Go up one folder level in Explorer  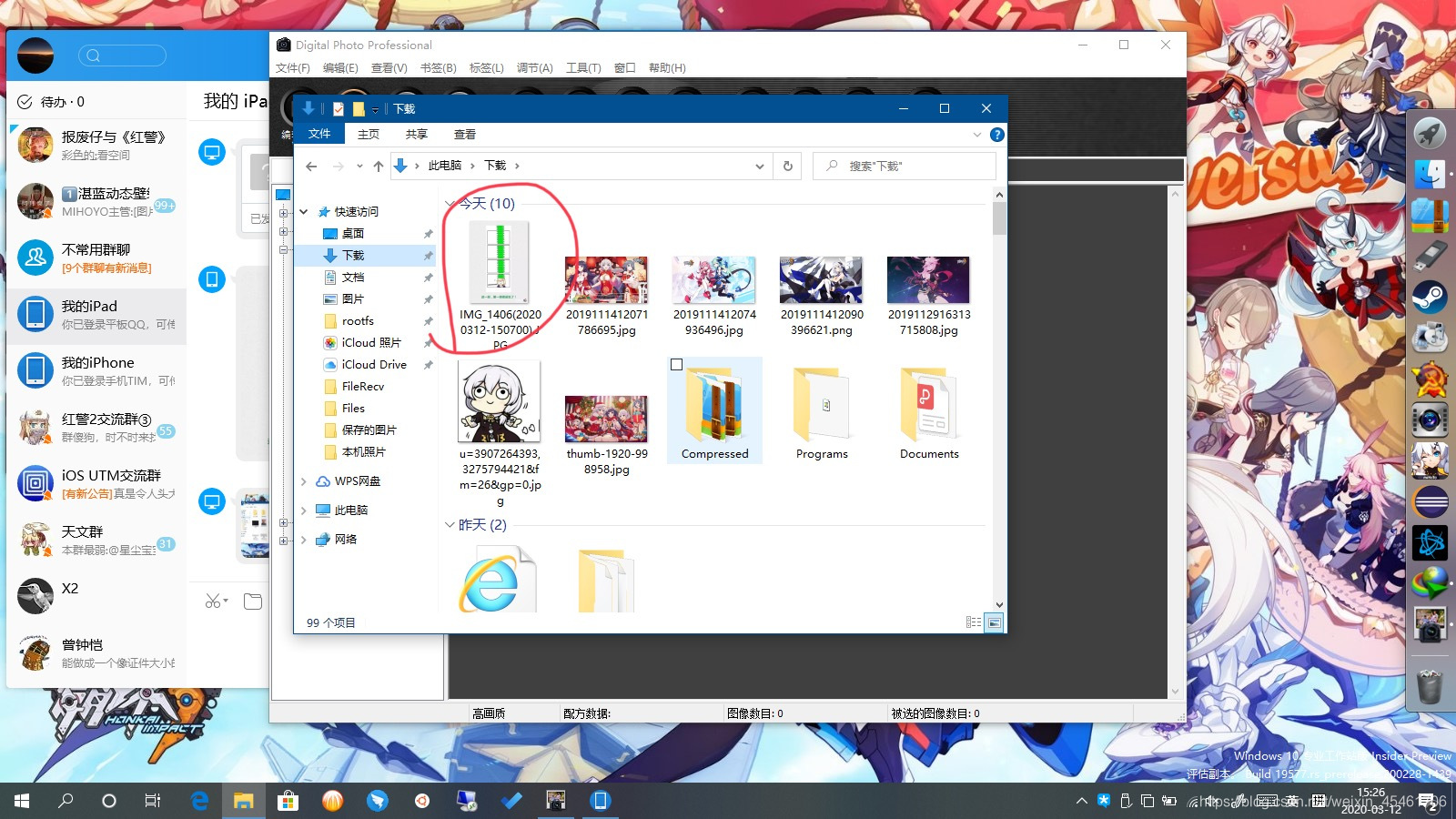pos(379,166)
